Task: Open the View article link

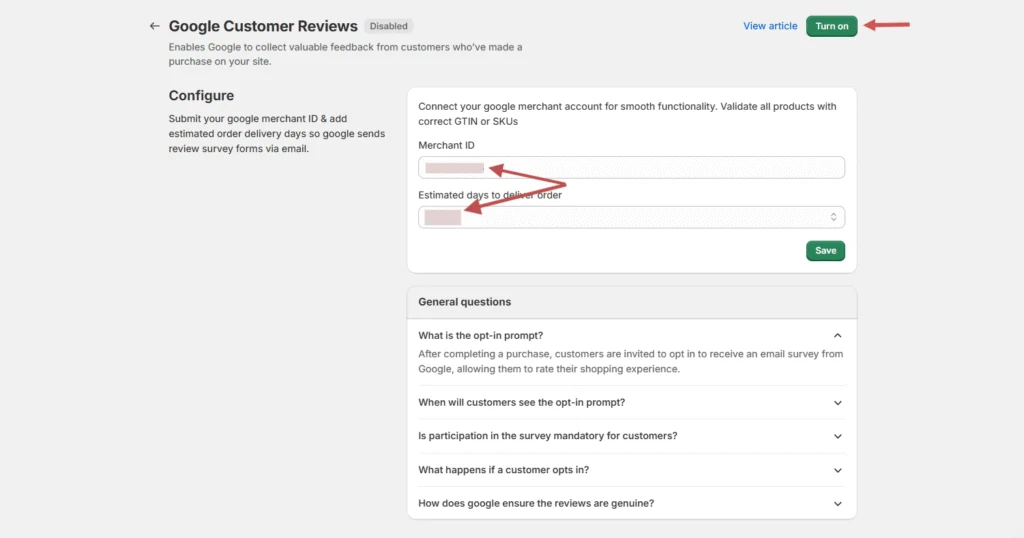Action: pos(770,26)
